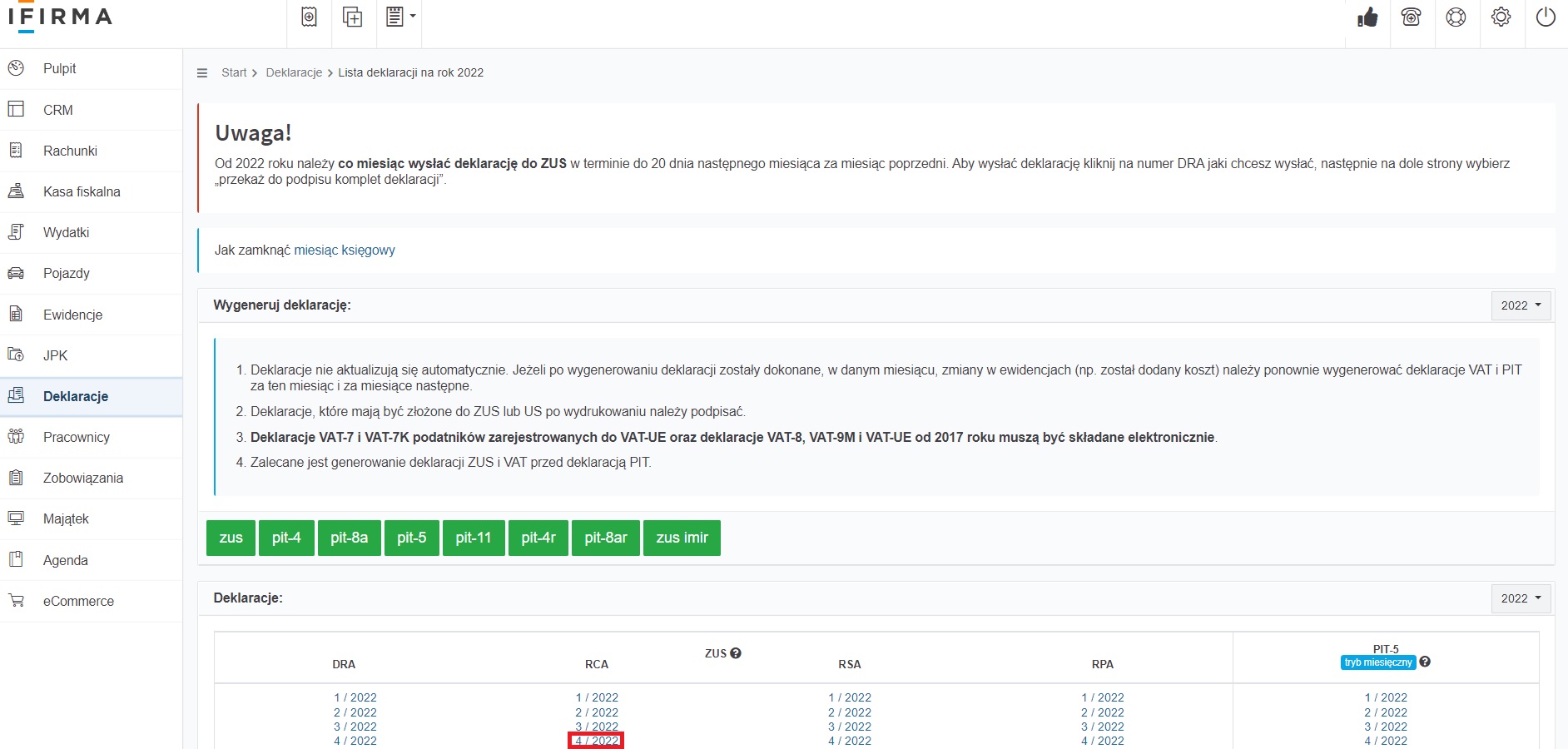The height and width of the screenshot is (749, 1568).
Task: Click the Zobowiązania sidebar icon
Action: click(16, 478)
